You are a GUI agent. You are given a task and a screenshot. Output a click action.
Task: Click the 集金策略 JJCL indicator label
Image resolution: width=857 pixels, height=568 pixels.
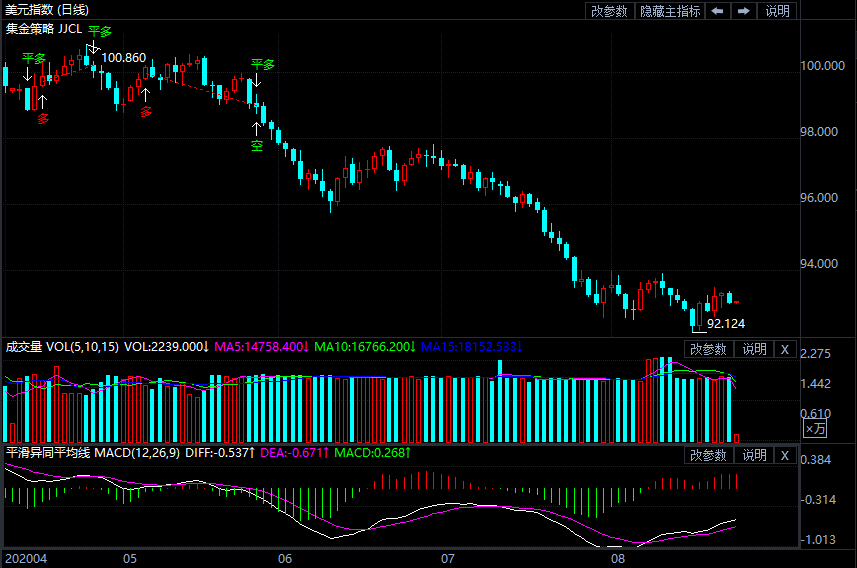[x=44, y=29]
